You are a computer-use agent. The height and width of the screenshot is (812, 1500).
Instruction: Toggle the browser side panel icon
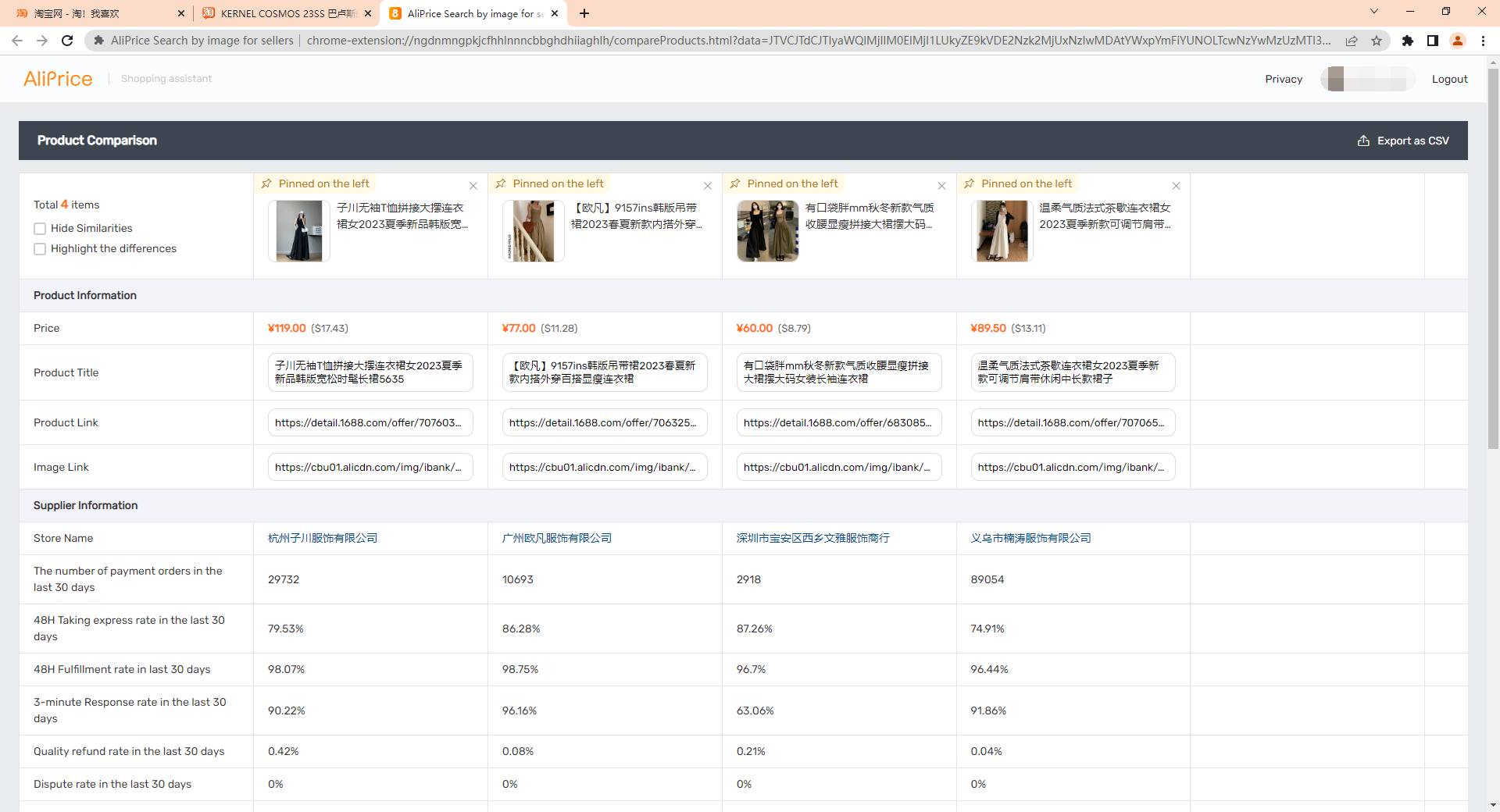tap(1432, 41)
